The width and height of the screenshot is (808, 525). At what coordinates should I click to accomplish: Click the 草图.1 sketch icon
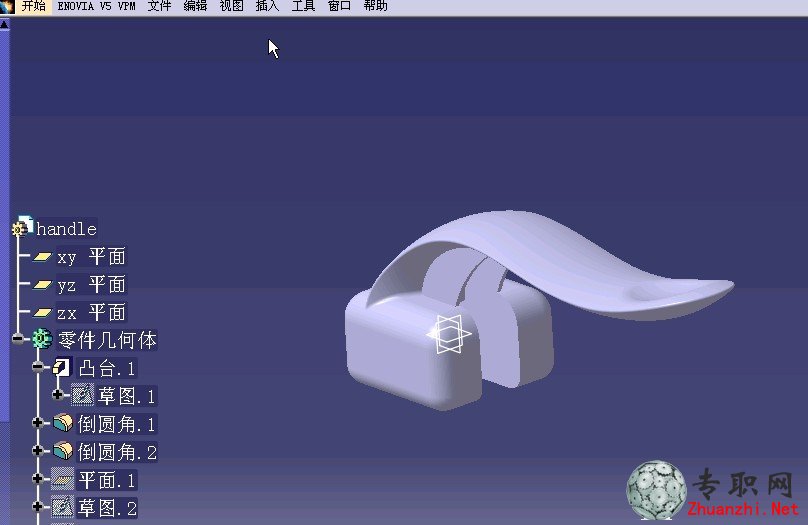pos(82,395)
